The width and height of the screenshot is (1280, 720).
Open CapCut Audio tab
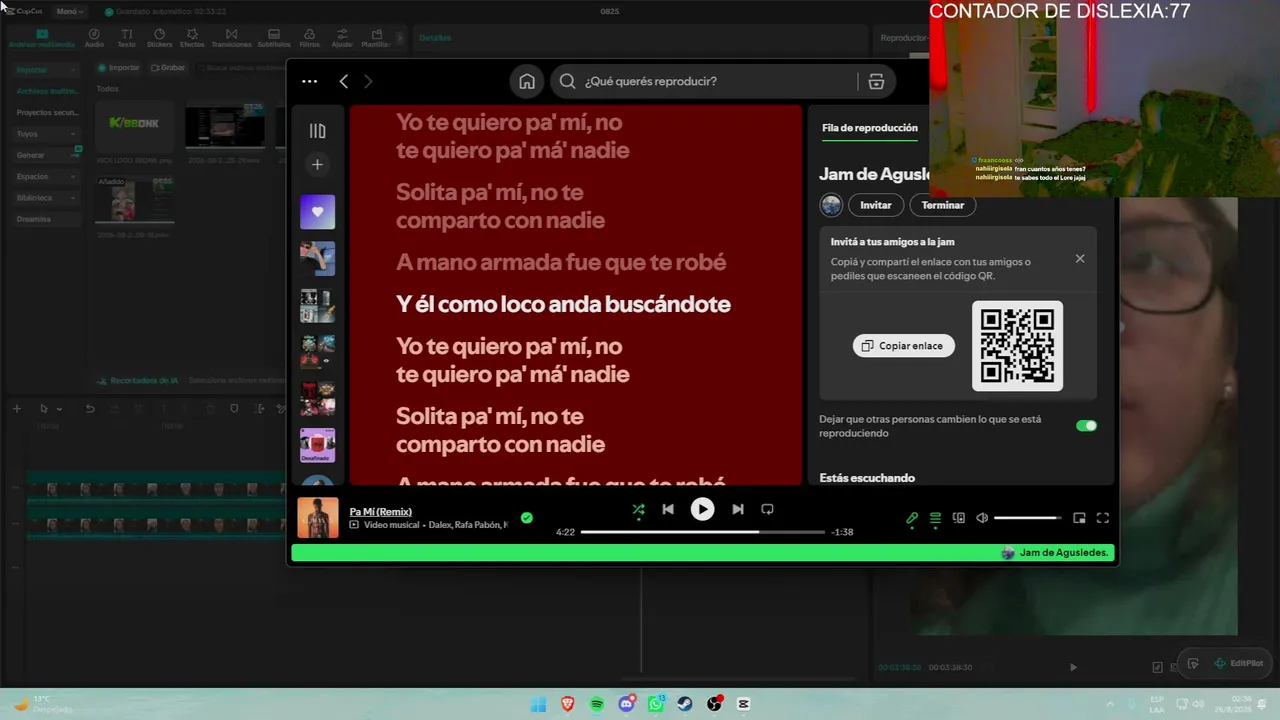94,38
